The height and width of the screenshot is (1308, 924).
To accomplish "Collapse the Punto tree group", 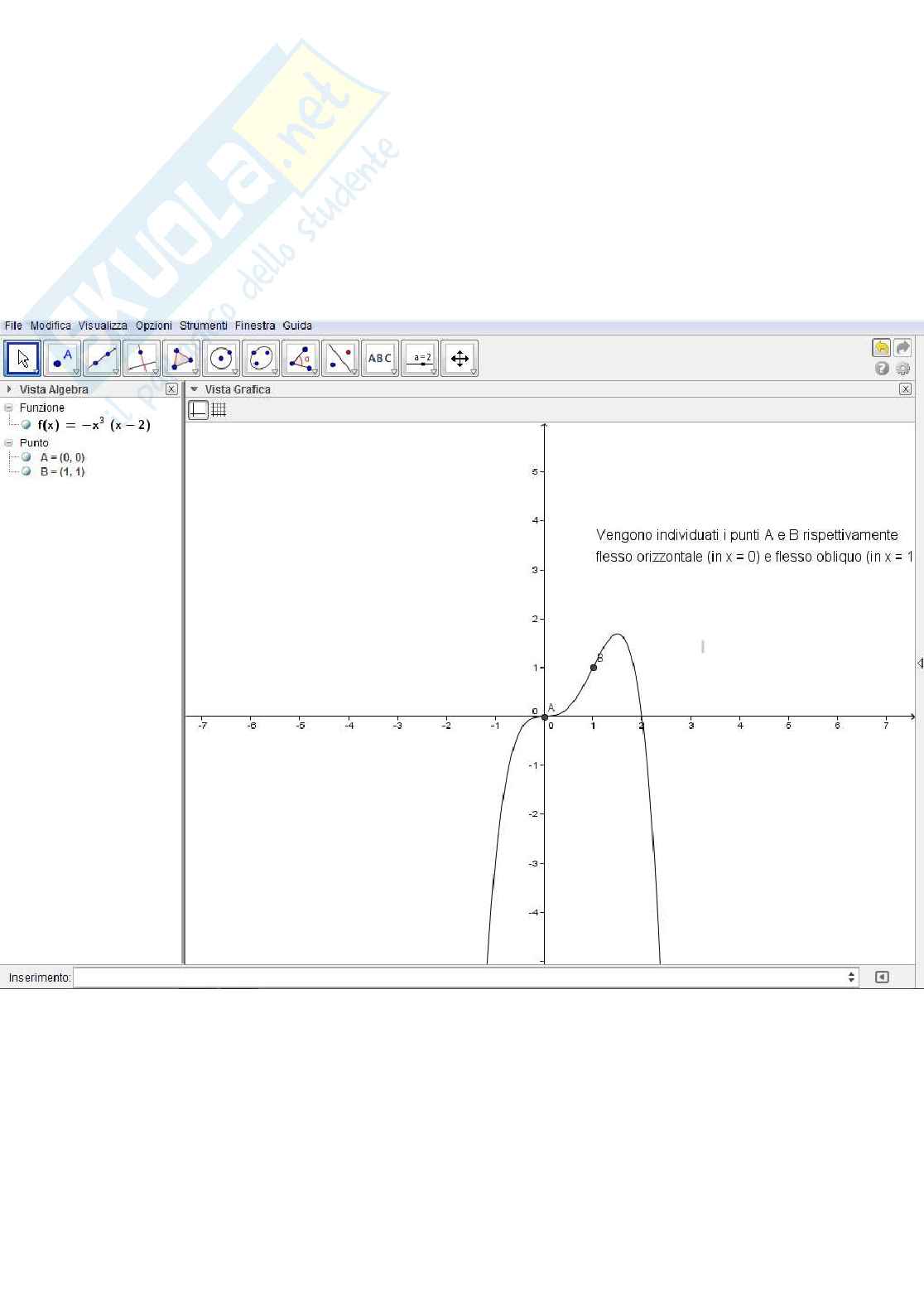I will (9, 443).
